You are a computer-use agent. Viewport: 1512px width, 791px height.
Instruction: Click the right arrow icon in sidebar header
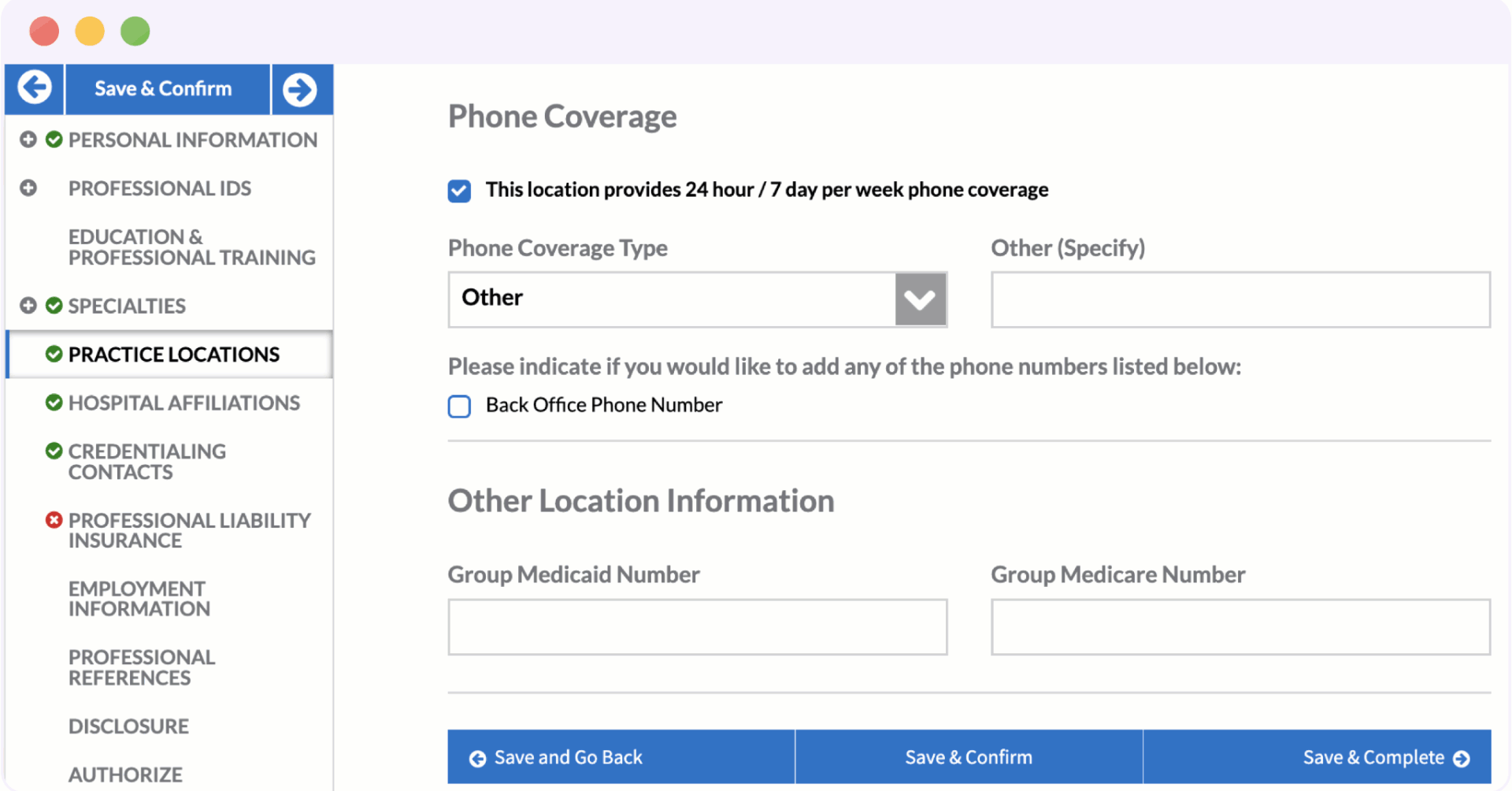(300, 89)
